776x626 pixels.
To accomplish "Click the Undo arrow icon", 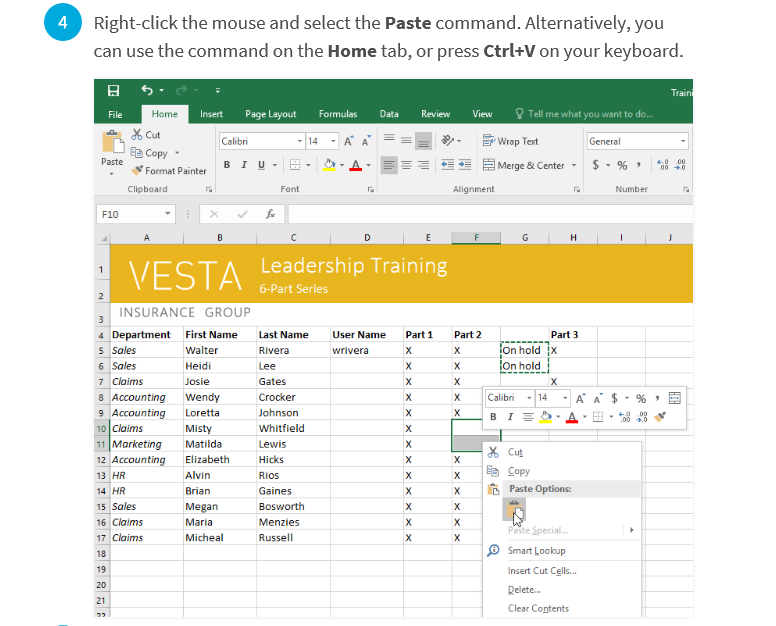I will click(147, 90).
